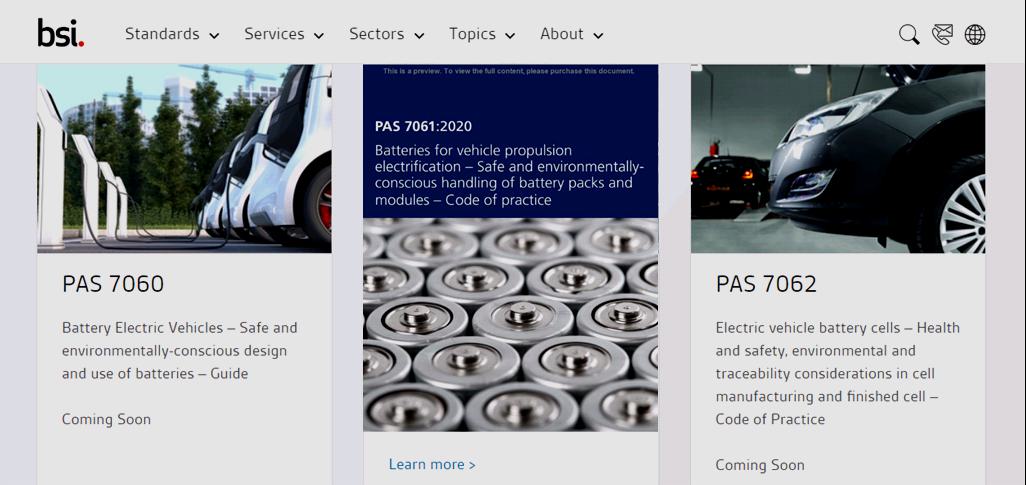
Task: Click the PAS 7060 card heading
Action: pos(113,284)
